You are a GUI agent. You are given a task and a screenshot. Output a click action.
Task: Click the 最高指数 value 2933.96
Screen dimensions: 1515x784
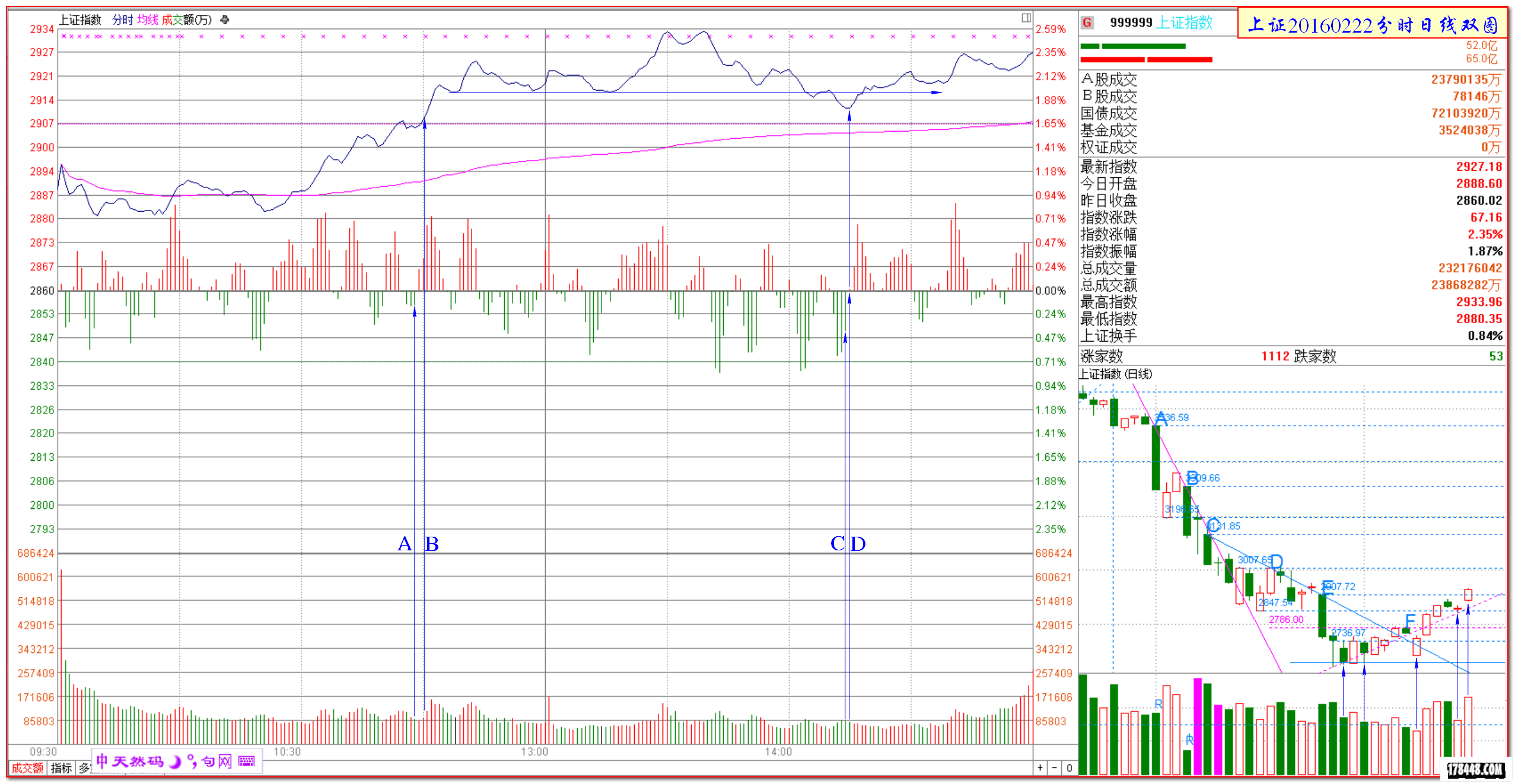click(1479, 302)
